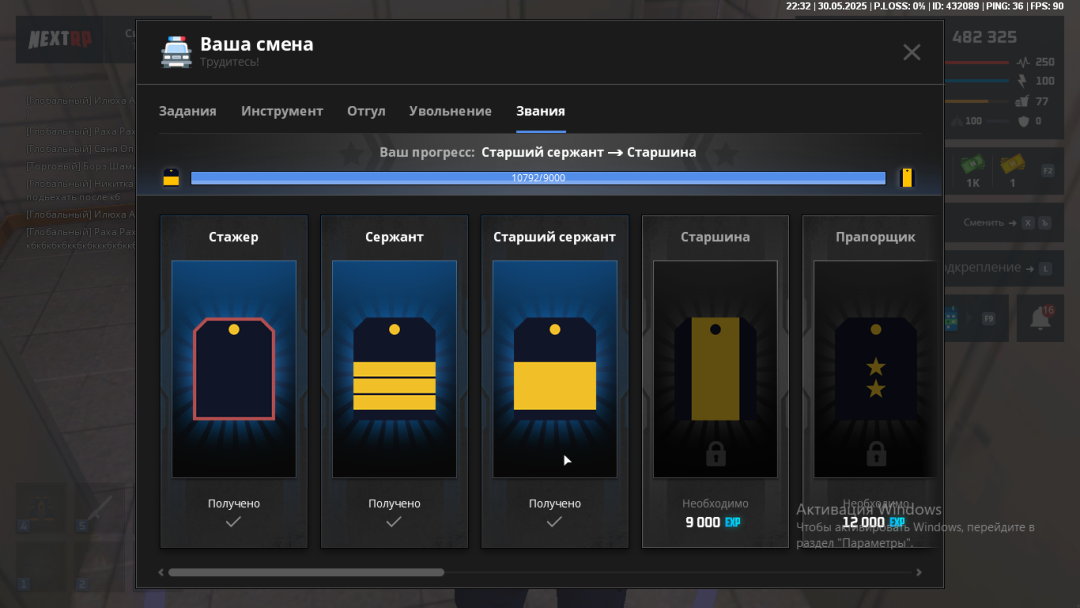Click the checkmark under Стажер card
The height and width of the screenshot is (608, 1080).
[x=234, y=522]
